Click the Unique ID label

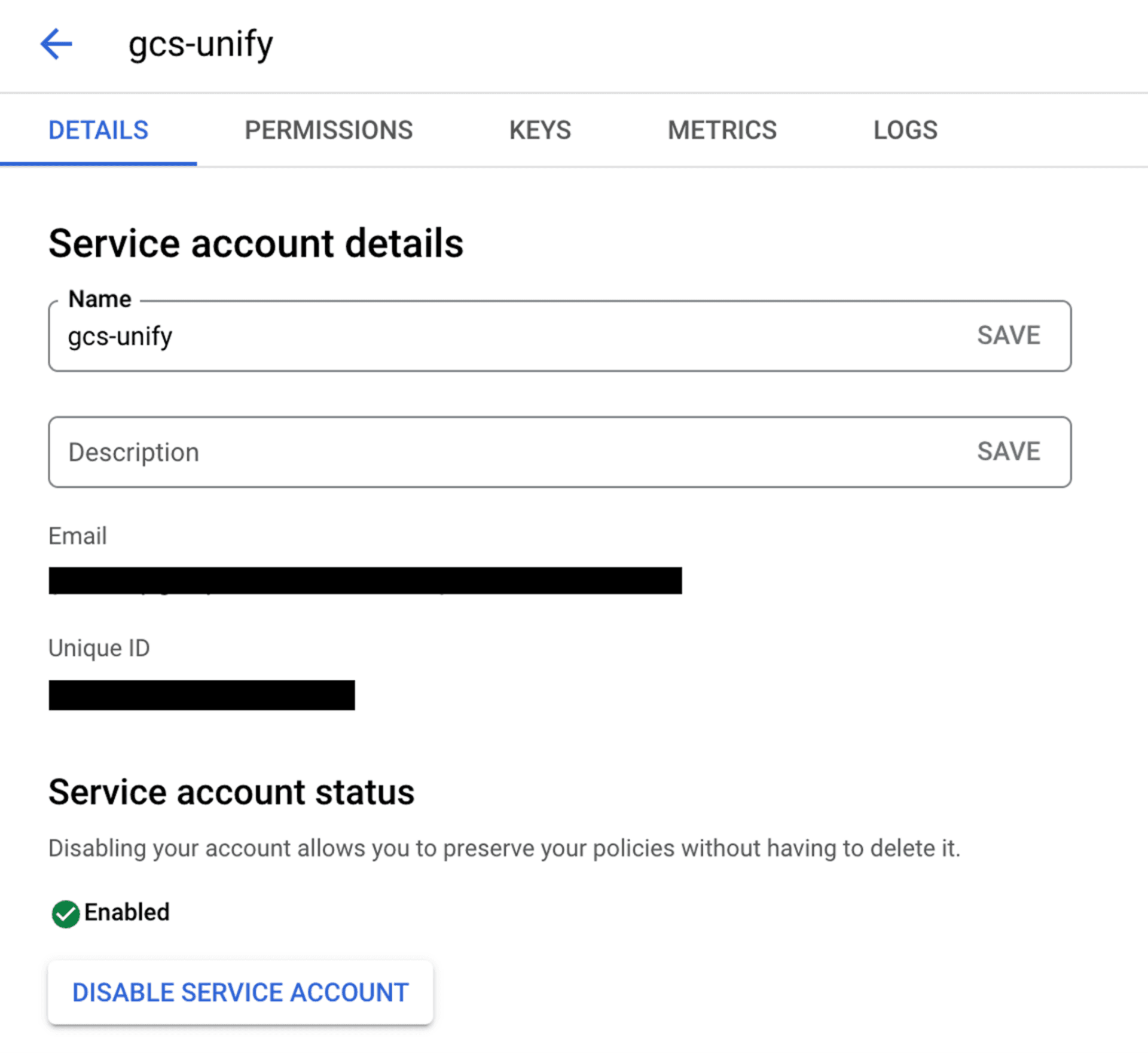99,648
